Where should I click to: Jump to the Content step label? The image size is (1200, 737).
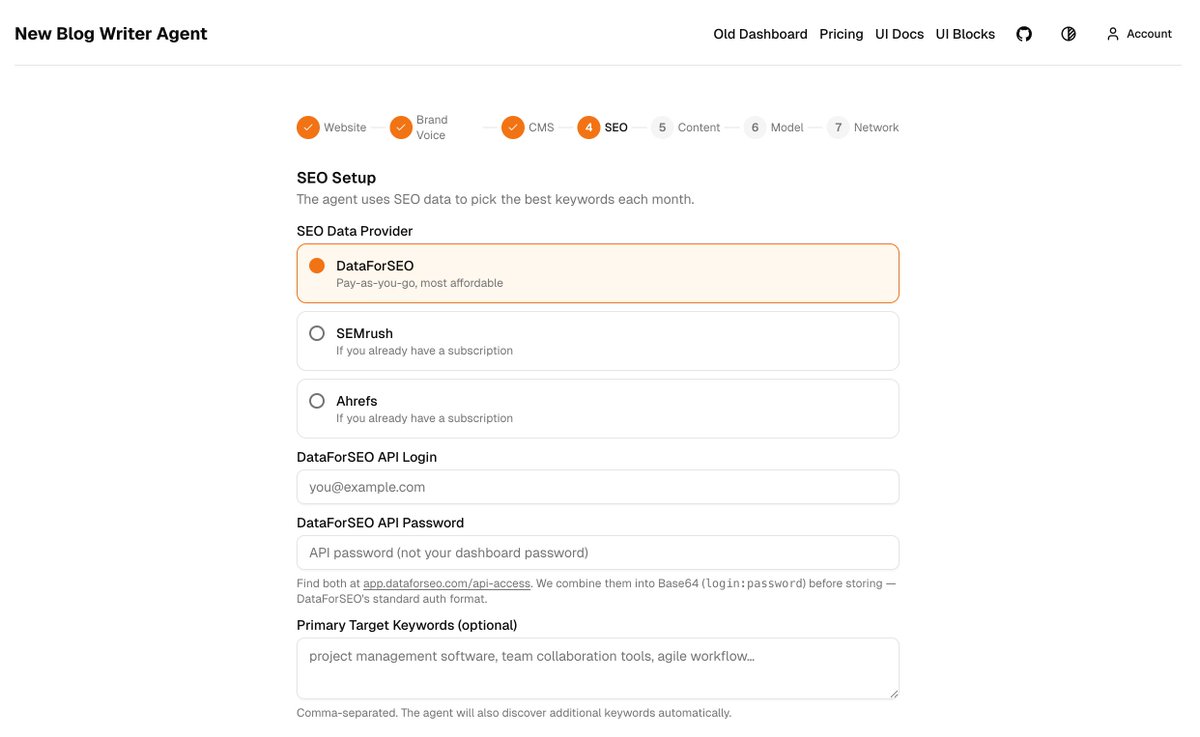[x=699, y=128]
